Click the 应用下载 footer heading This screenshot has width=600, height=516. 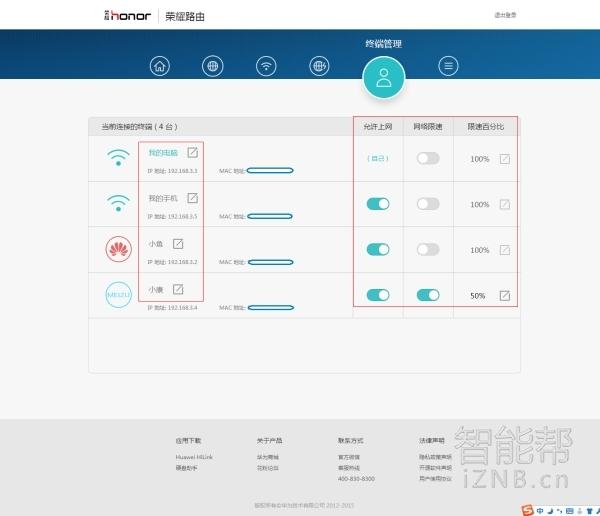(x=188, y=441)
